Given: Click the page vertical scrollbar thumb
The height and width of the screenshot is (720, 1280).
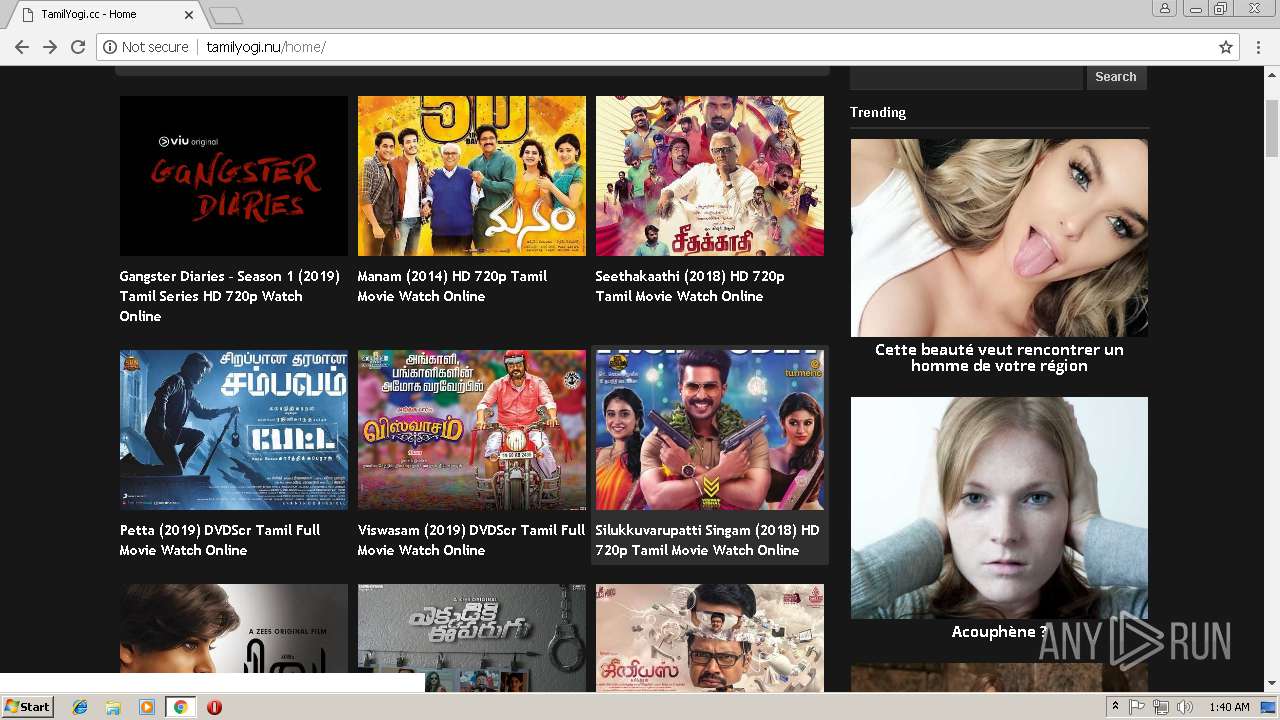Looking at the screenshot, I should [x=1272, y=128].
